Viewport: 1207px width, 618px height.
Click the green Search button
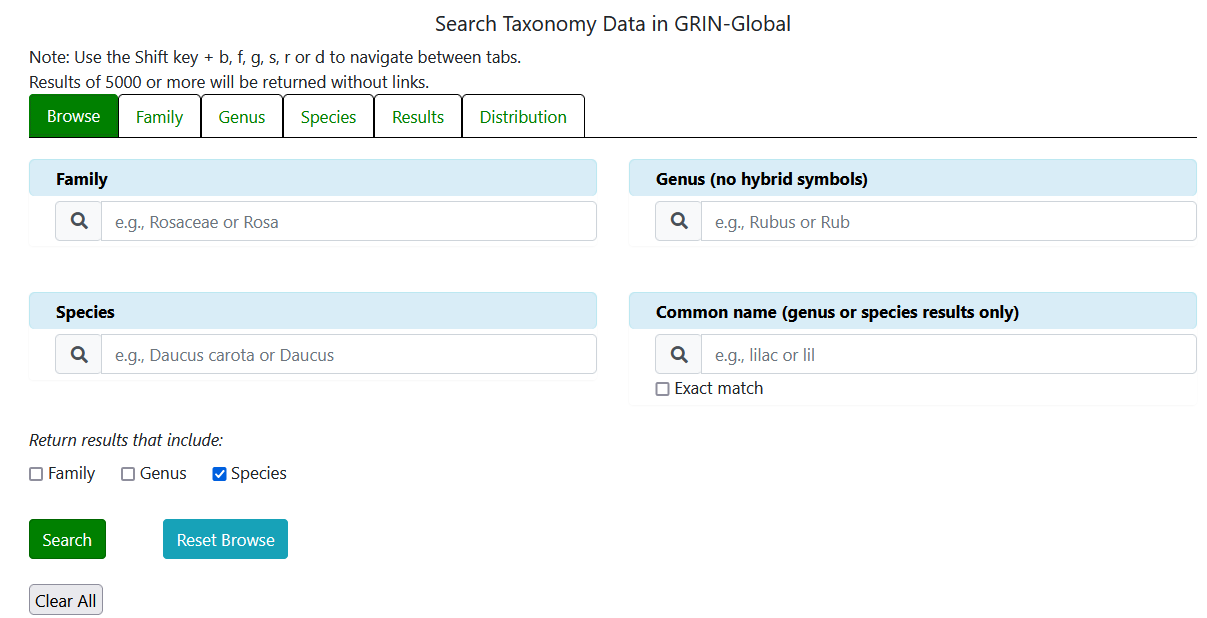coord(67,539)
